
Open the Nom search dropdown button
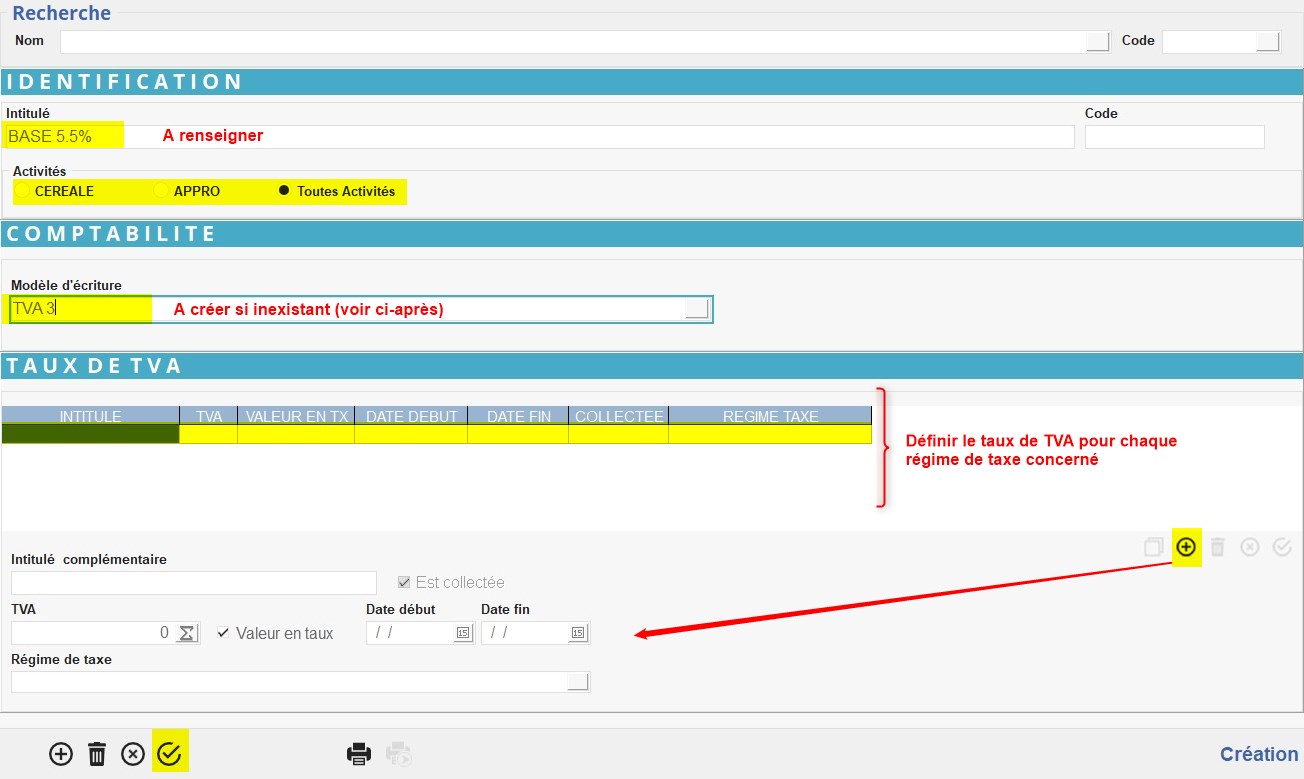[x=1098, y=41]
